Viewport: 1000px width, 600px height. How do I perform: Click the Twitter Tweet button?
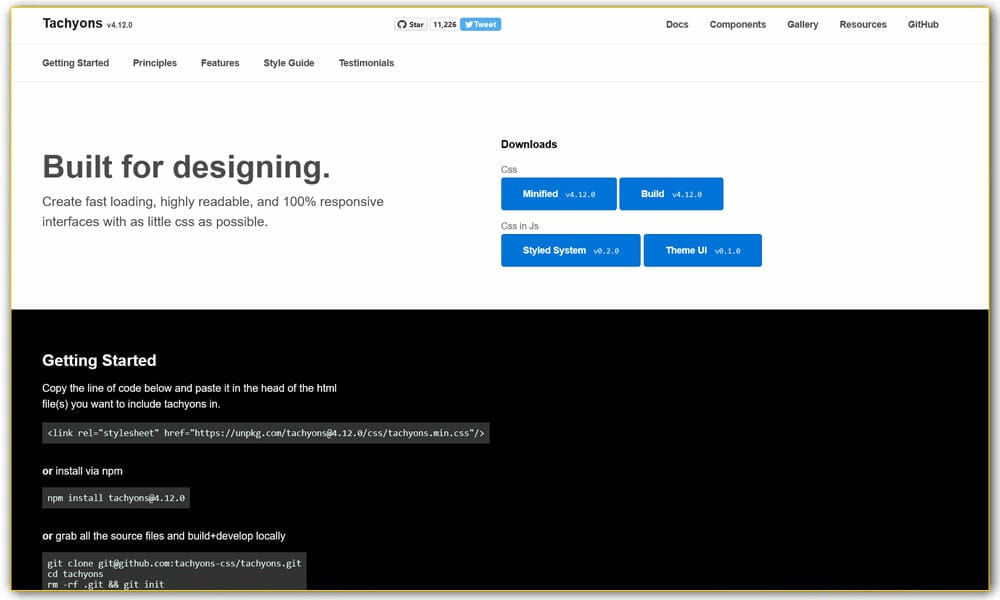pyautogui.click(x=480, y=25)
